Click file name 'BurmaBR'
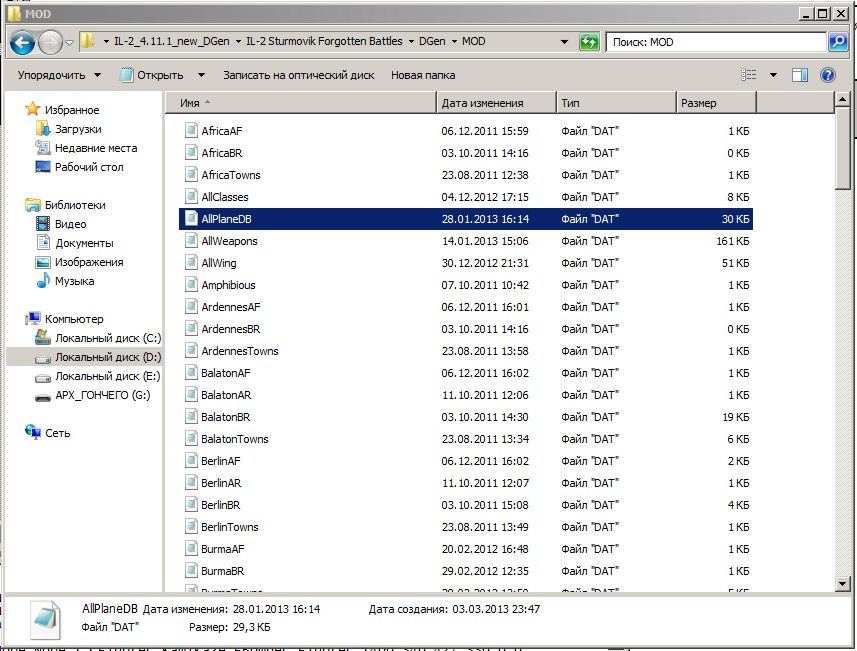Screen dimensions: 857x651 tap(222, 571)
